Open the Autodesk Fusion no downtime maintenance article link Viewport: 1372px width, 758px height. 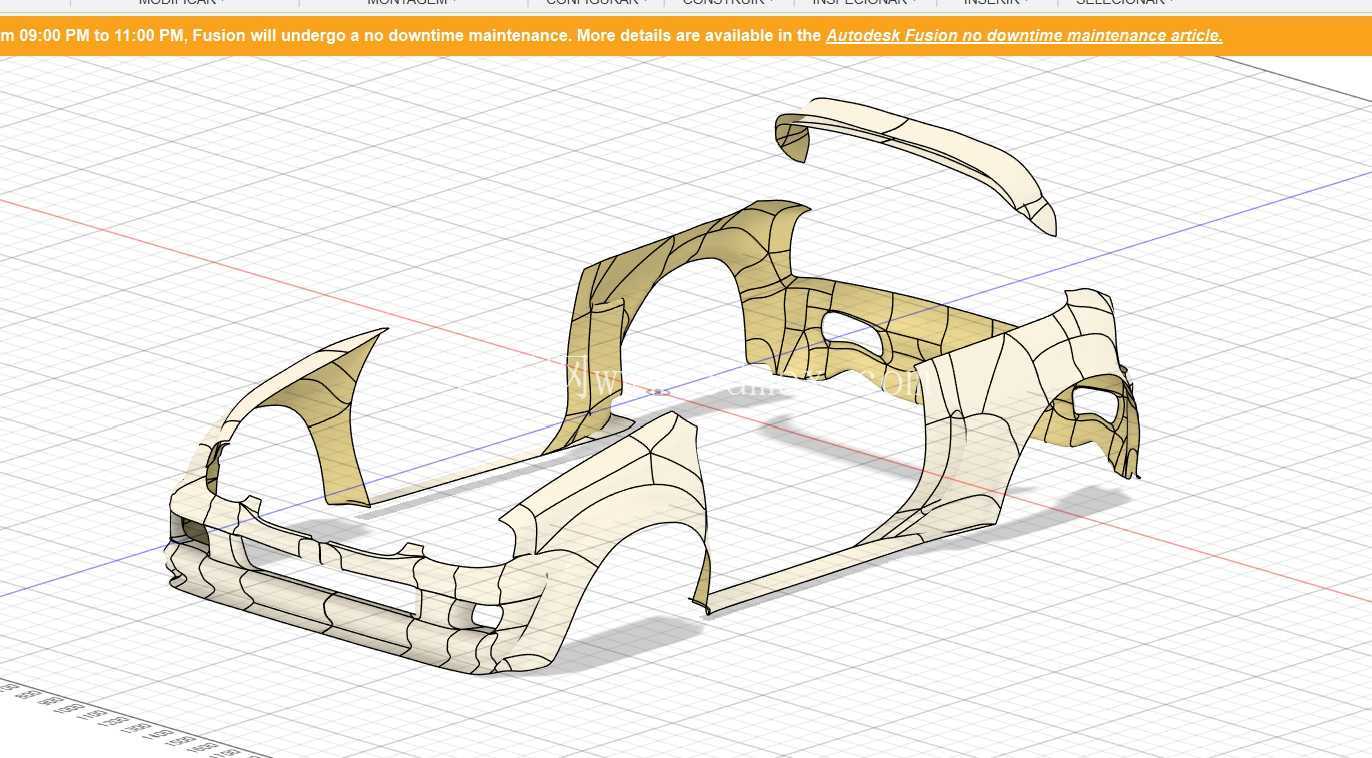(x=1024, y=35)
